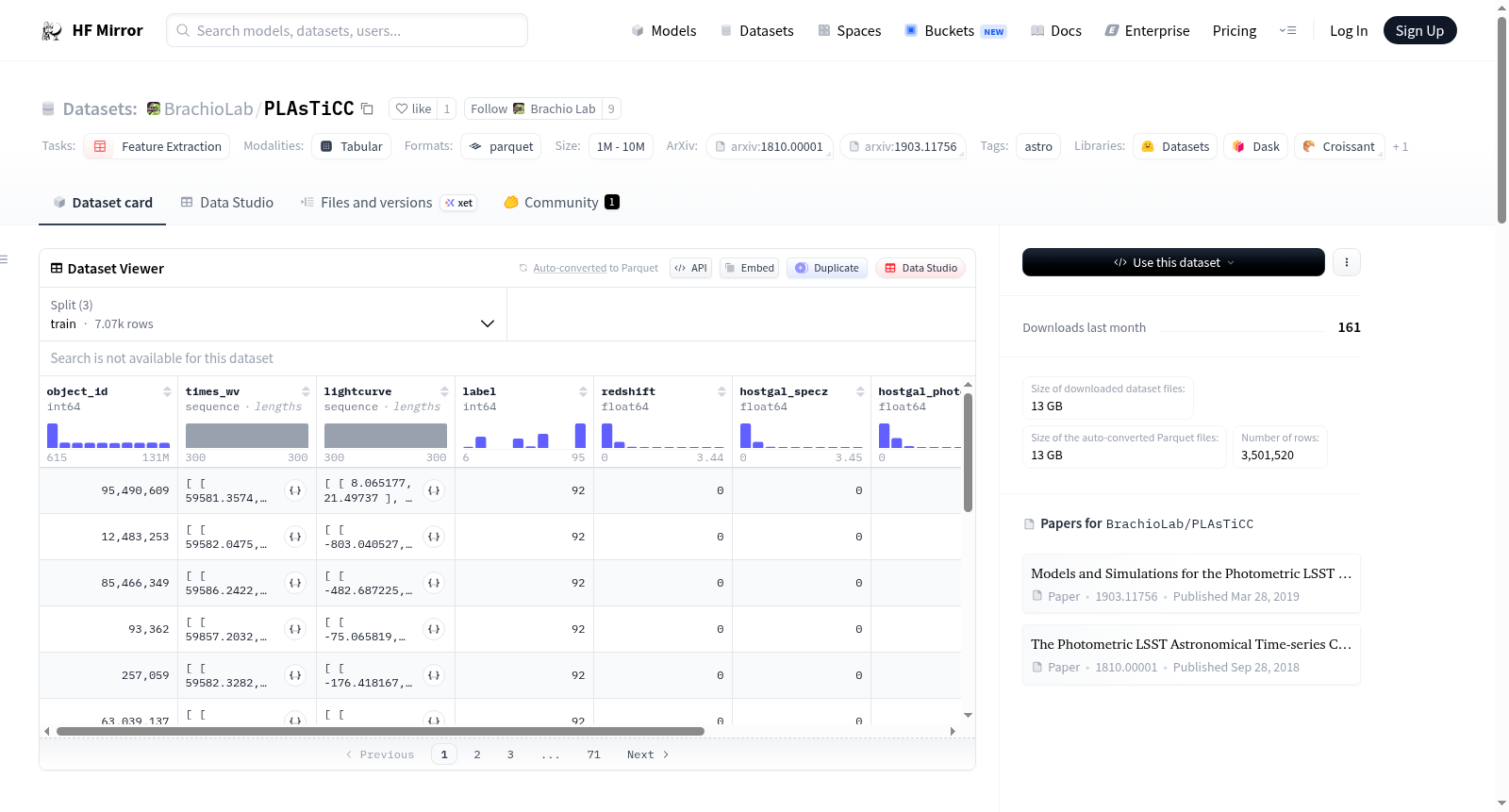
Task: Expand the Split train dropdown
Action: (x=273, y=314)
